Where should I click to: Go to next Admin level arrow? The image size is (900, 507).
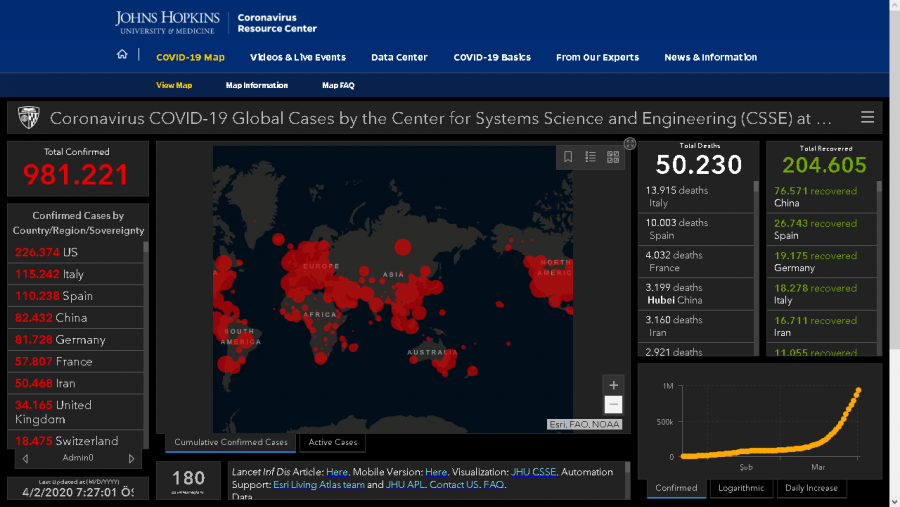(131, 458)
